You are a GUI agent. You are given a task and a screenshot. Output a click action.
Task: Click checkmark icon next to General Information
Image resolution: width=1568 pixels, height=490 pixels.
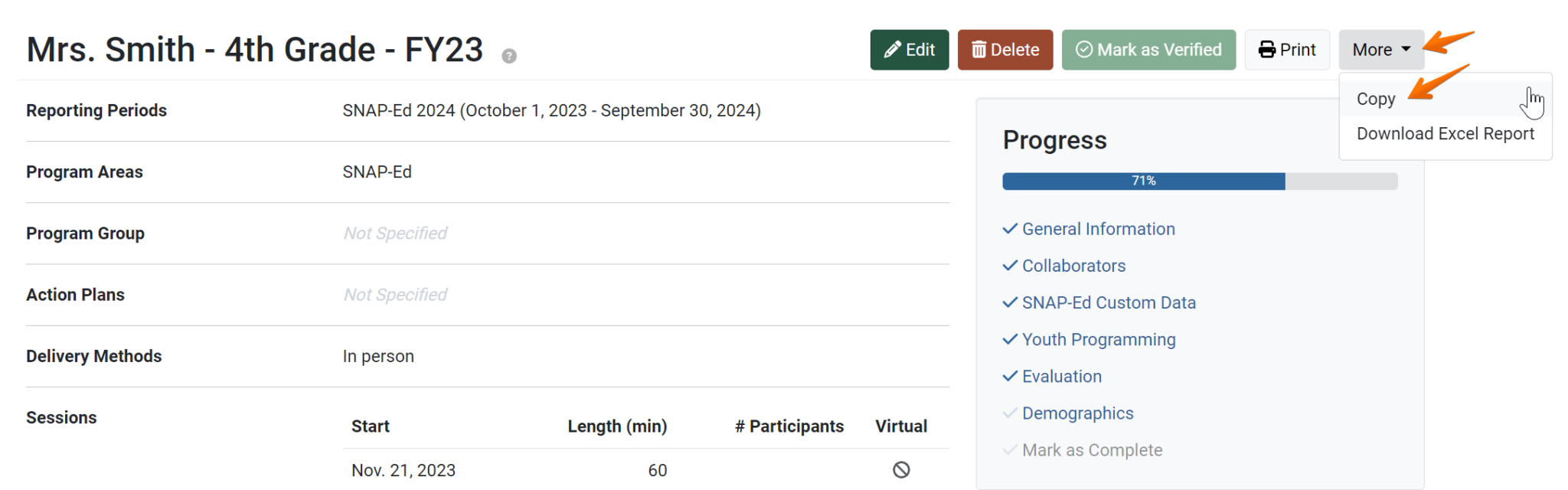click(x=1010, y=229)
